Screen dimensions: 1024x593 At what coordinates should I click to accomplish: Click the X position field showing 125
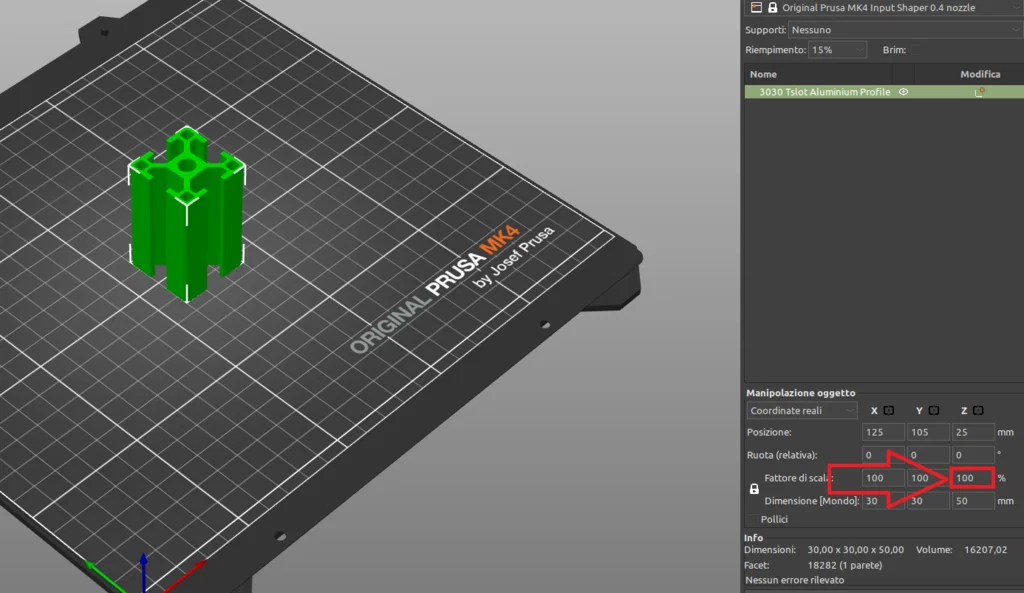click(x=883, y=432)
